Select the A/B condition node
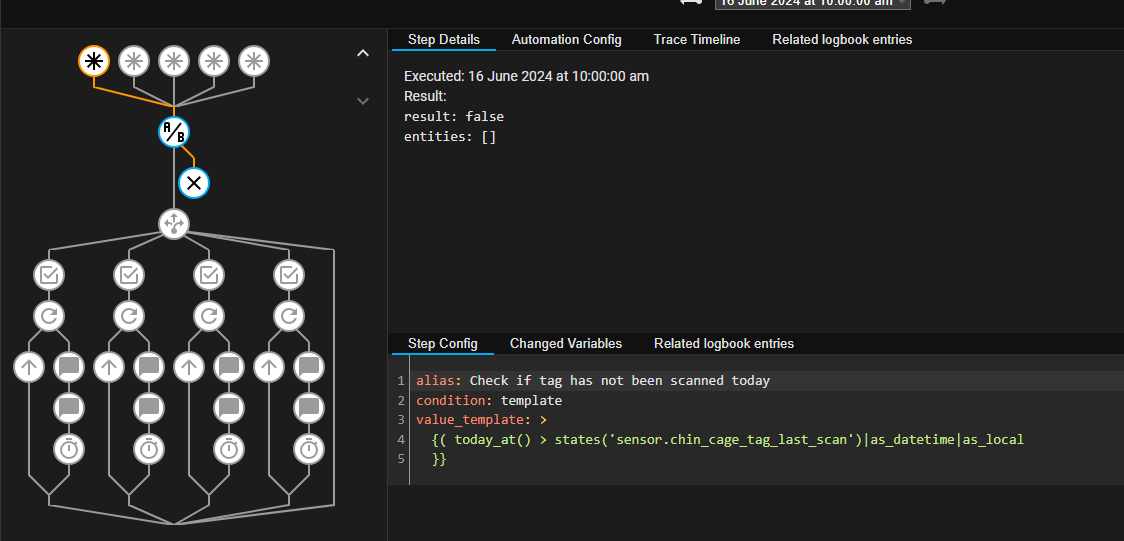This screenshot has height=541, width=1124. pyautogui.click(x=174, y=131)
